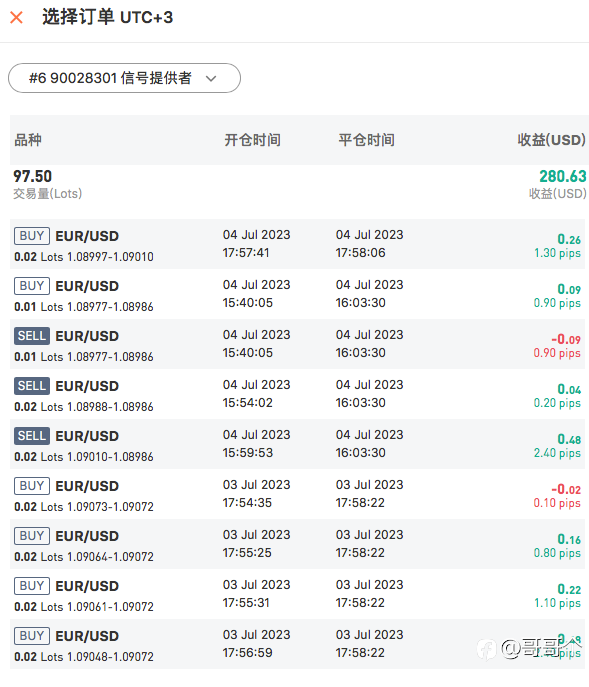Click the 280.63 total profit value
Viewport: 589px width, 687px height.
(563, 176)
